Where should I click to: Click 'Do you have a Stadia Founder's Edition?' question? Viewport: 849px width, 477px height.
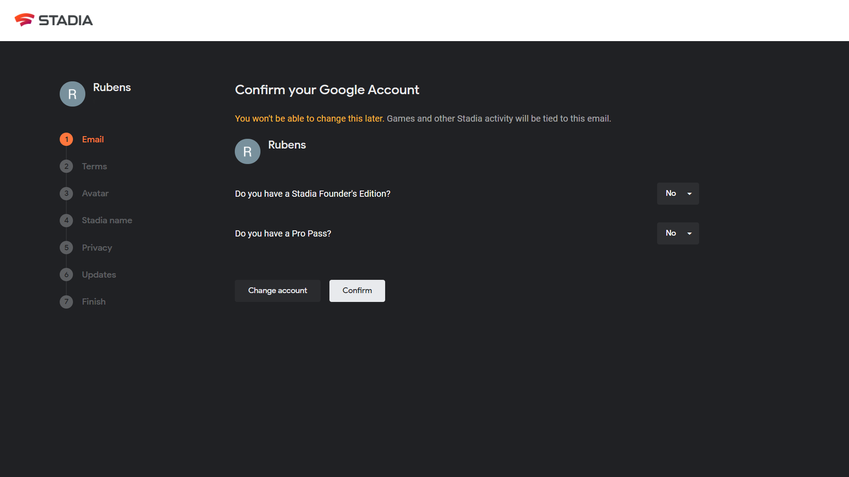312,194
